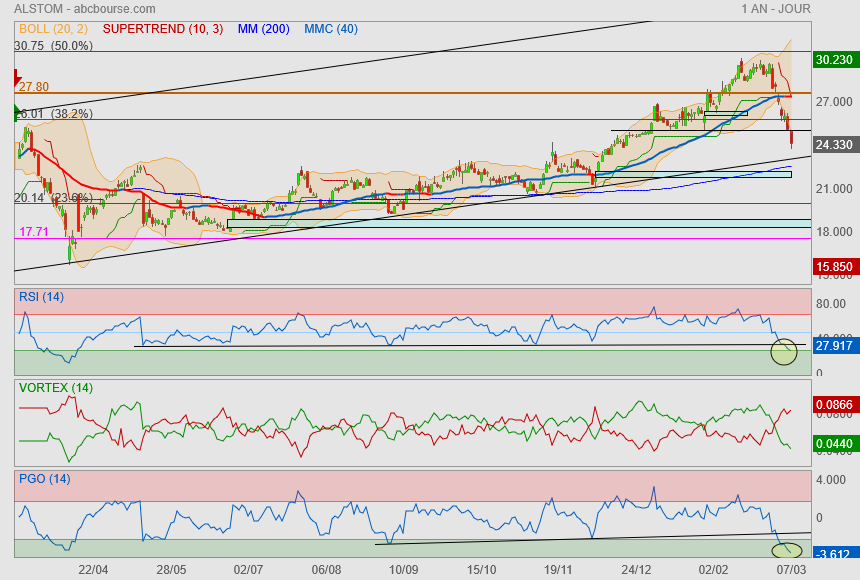Click the ALSTOM - abcbourse.com title

coord(77,9)
